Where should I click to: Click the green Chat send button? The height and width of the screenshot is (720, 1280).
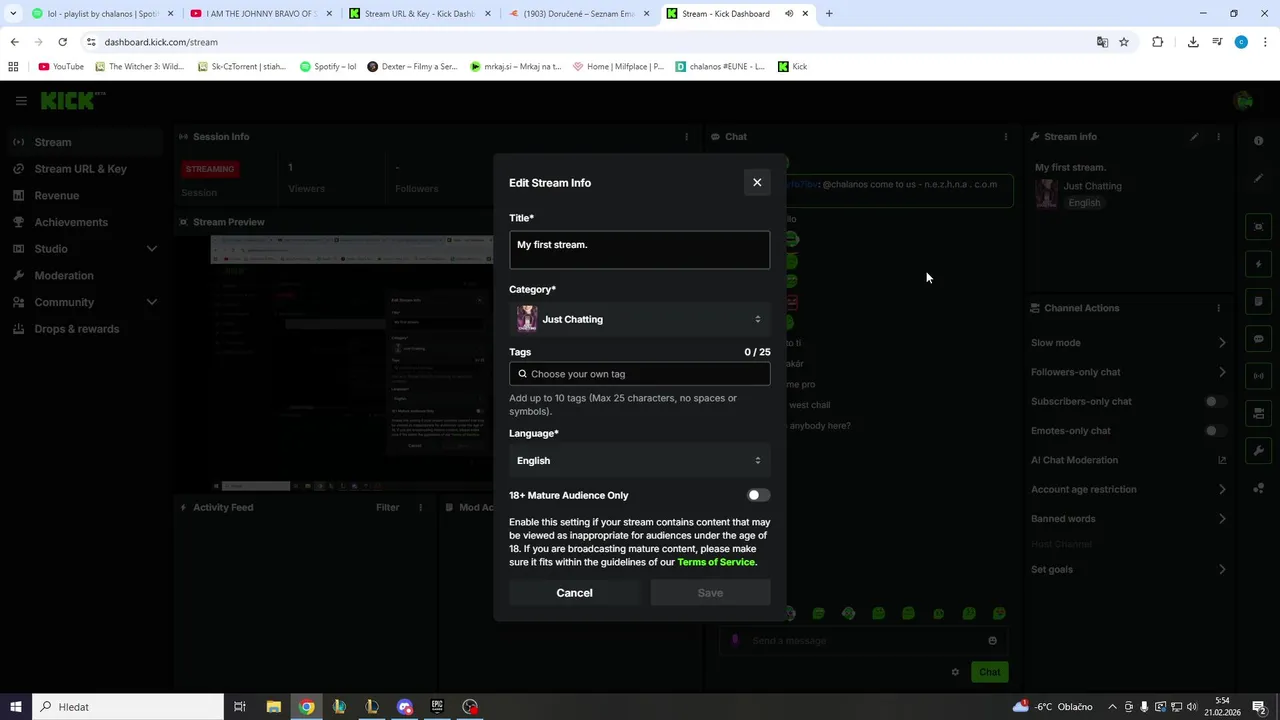point(989,672)
